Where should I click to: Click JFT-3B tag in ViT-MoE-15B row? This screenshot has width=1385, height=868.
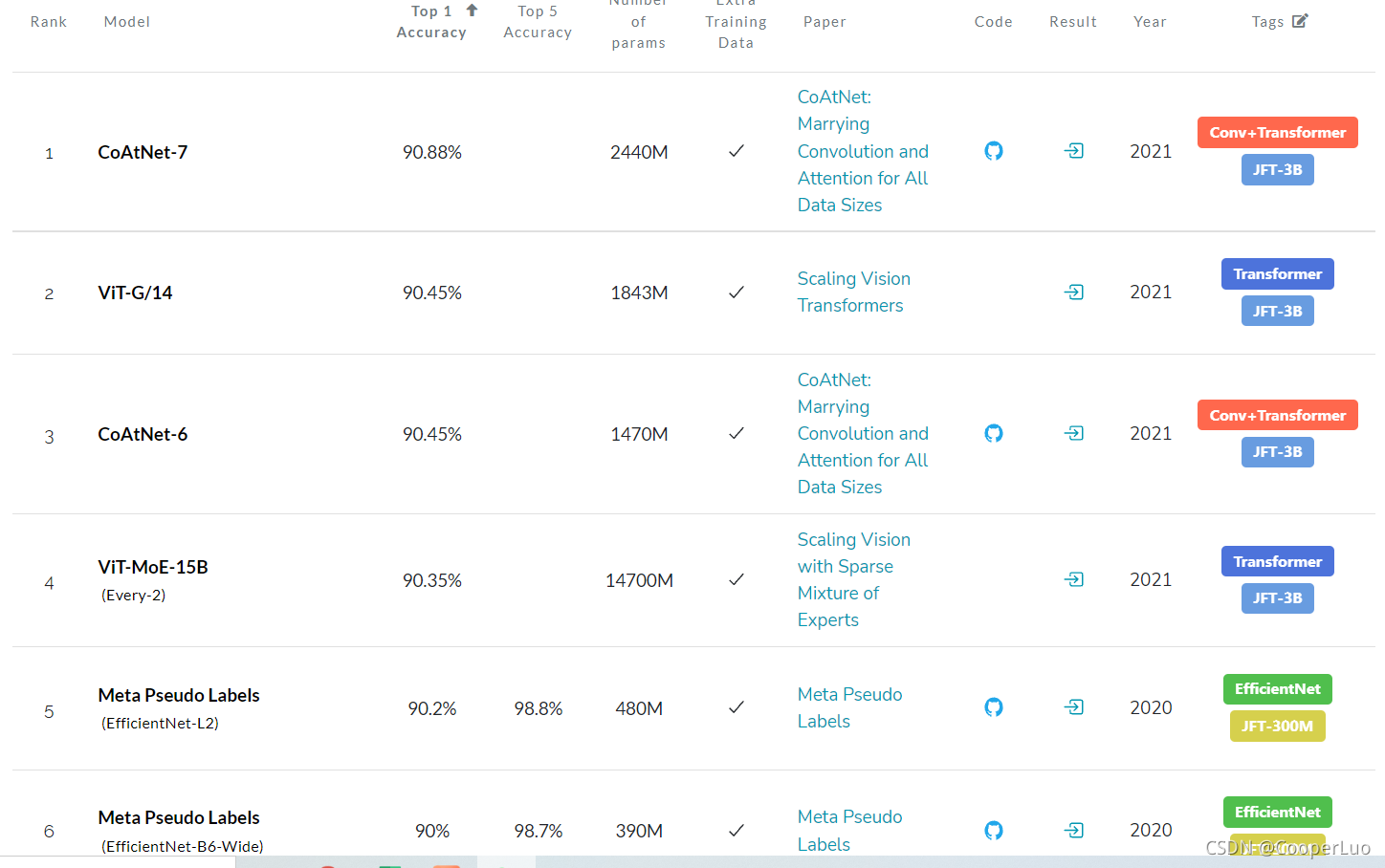tap(1277, 597)
